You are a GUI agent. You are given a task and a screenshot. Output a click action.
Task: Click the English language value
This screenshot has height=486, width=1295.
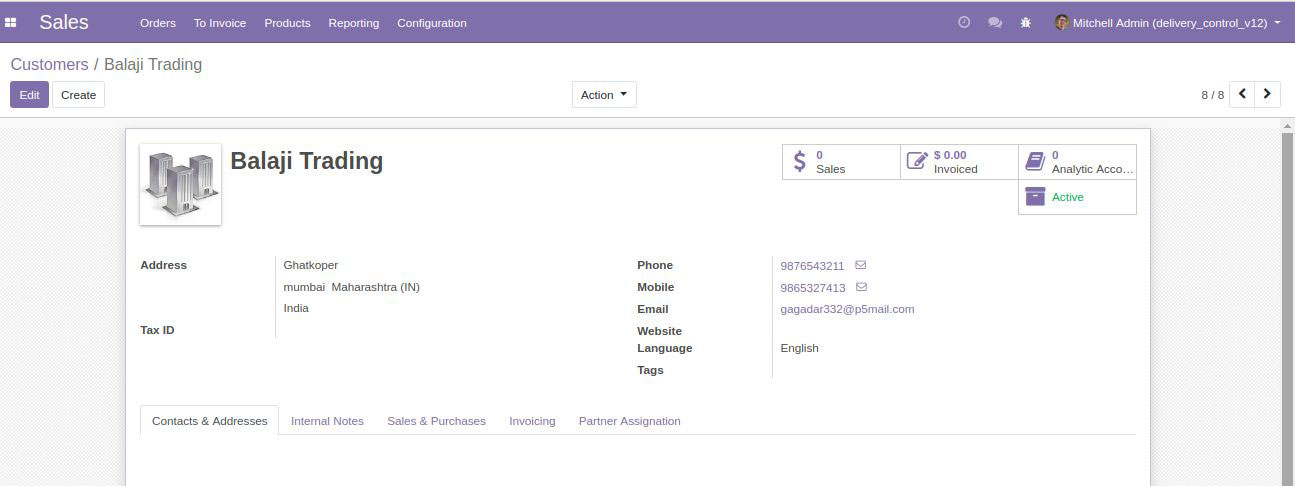(799, 348)
